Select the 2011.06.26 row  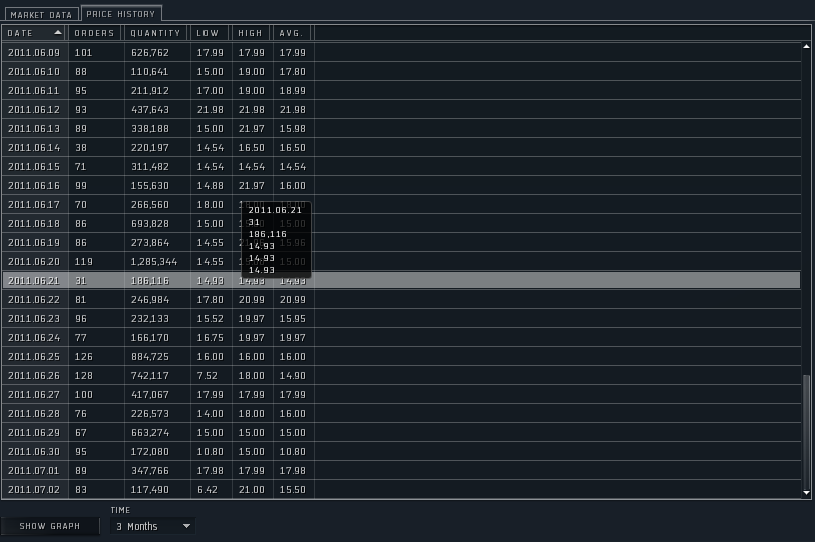(x=400, y=376)
